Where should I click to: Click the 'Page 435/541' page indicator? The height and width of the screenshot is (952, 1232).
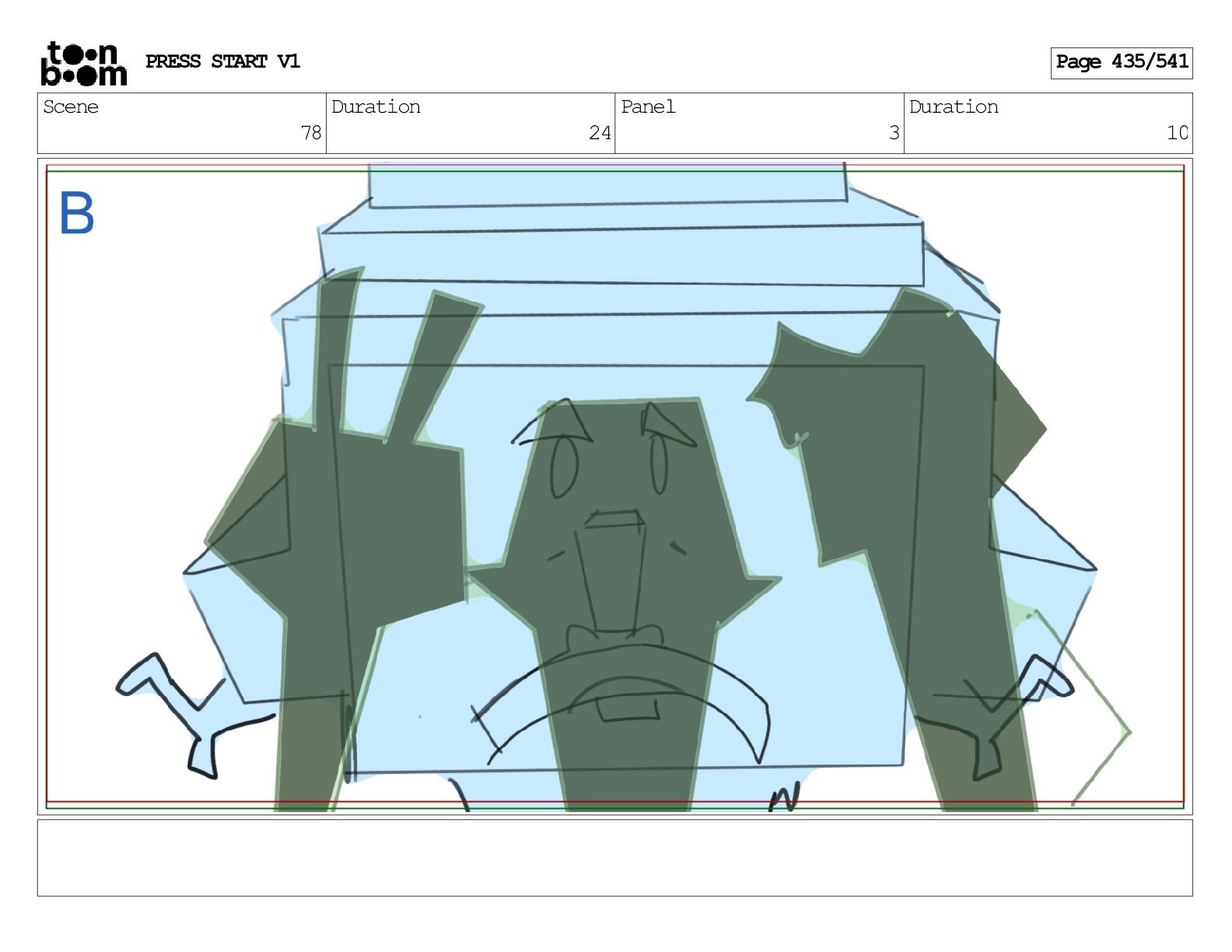(x=1122, y=62)
